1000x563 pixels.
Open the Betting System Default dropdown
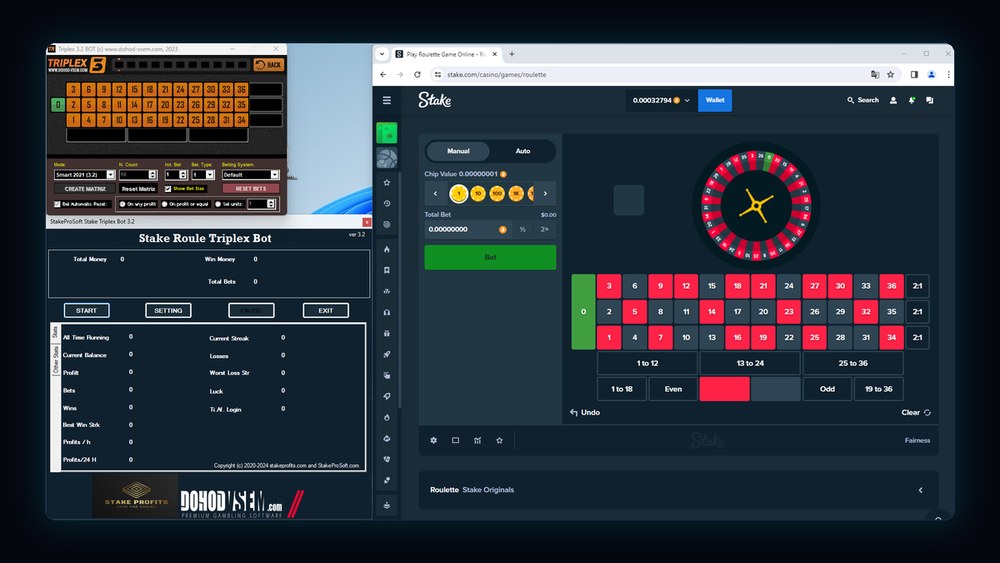250,175
